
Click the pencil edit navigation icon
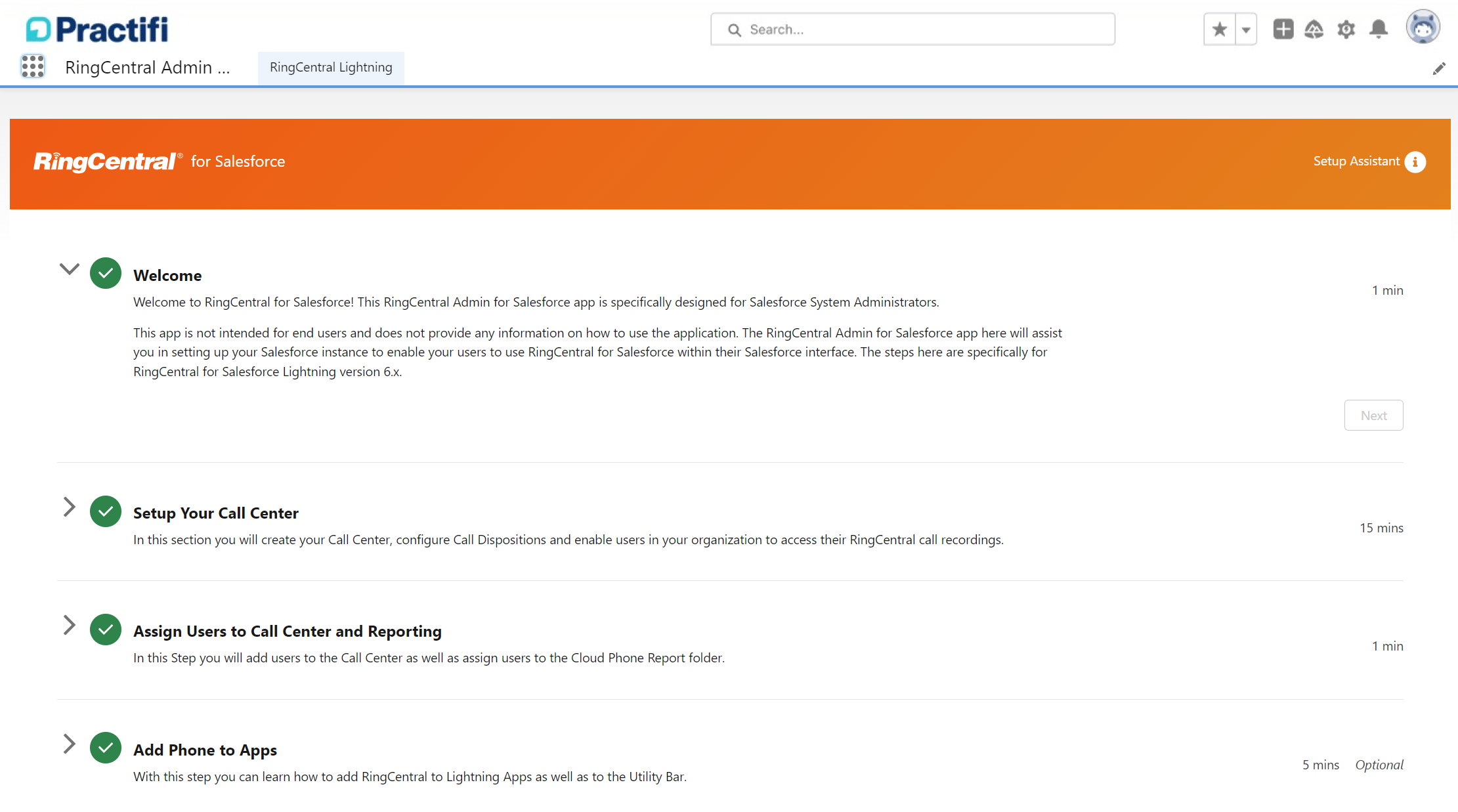pos(1439,68)
